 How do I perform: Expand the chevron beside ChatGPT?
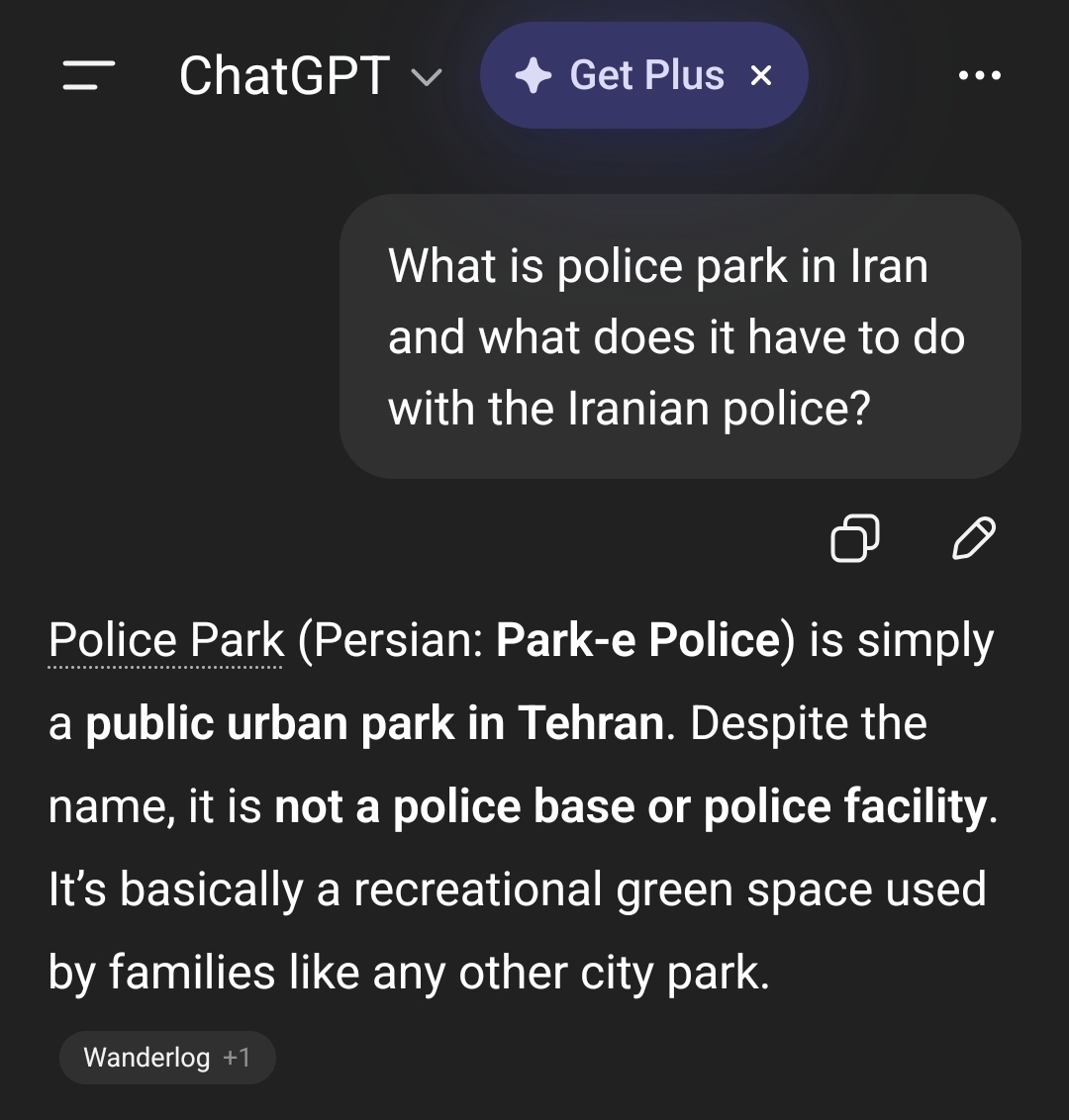(427, 77)
